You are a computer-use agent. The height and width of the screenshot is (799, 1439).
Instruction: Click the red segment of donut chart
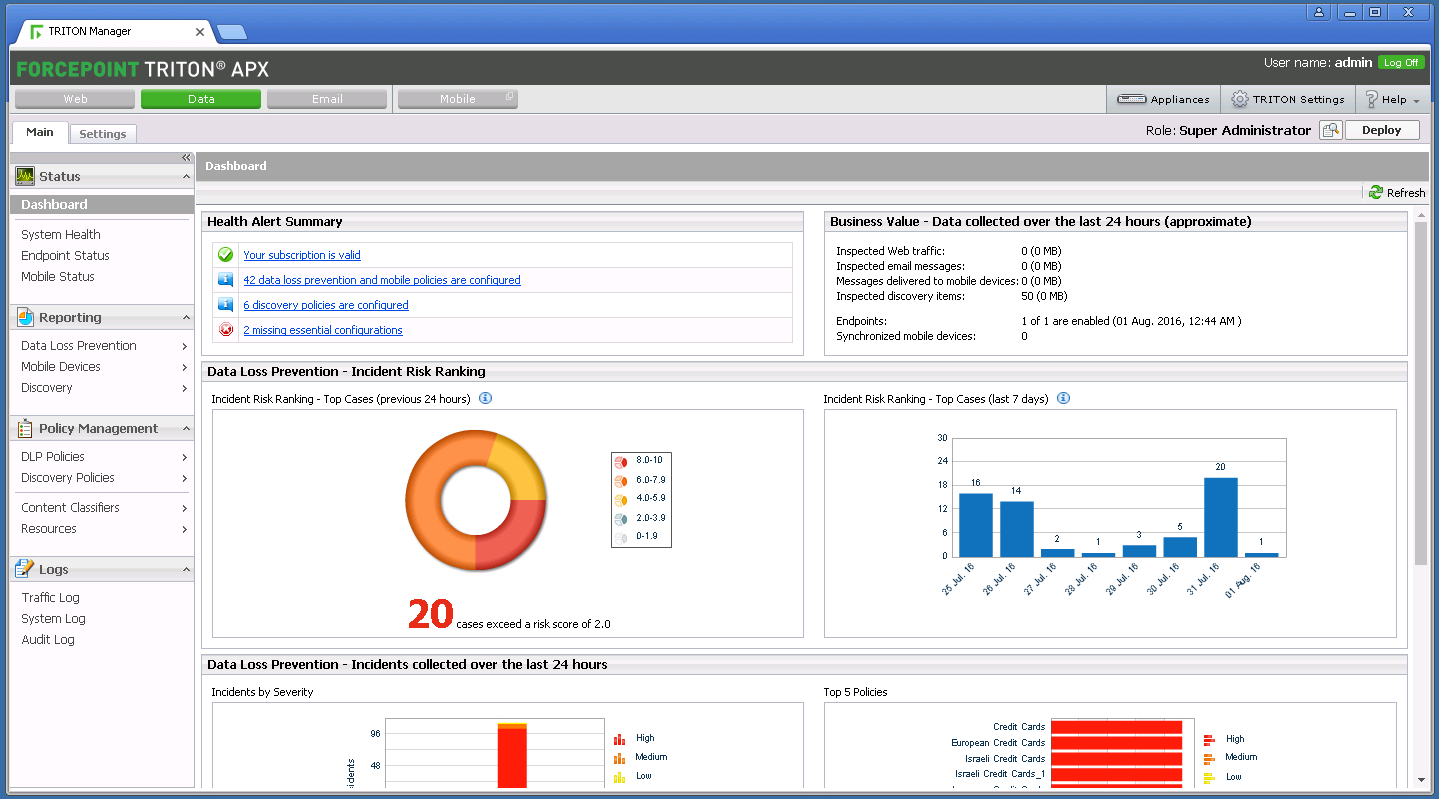515,535
